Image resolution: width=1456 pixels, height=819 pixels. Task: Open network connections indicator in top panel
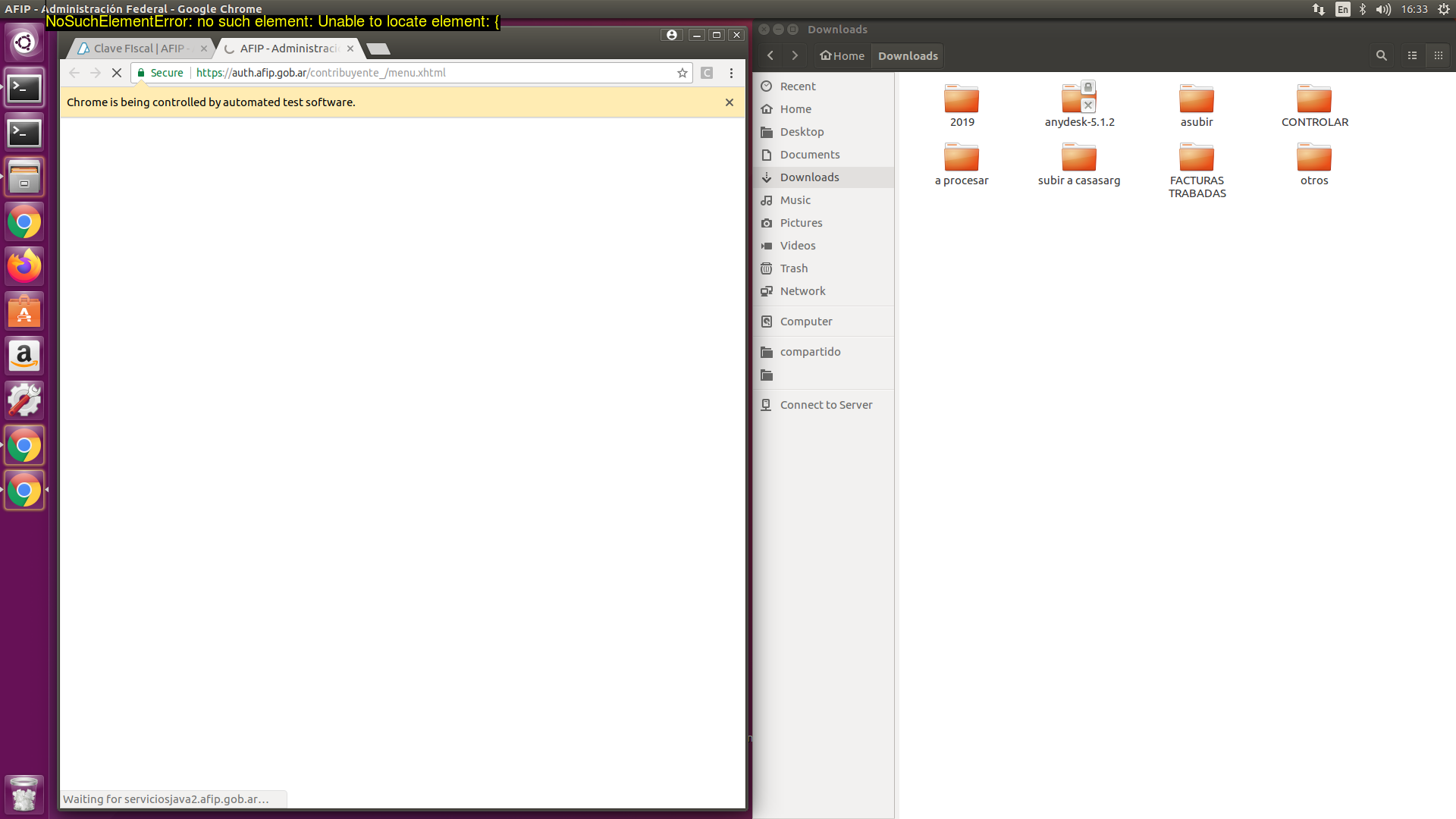pos(1319,9)
